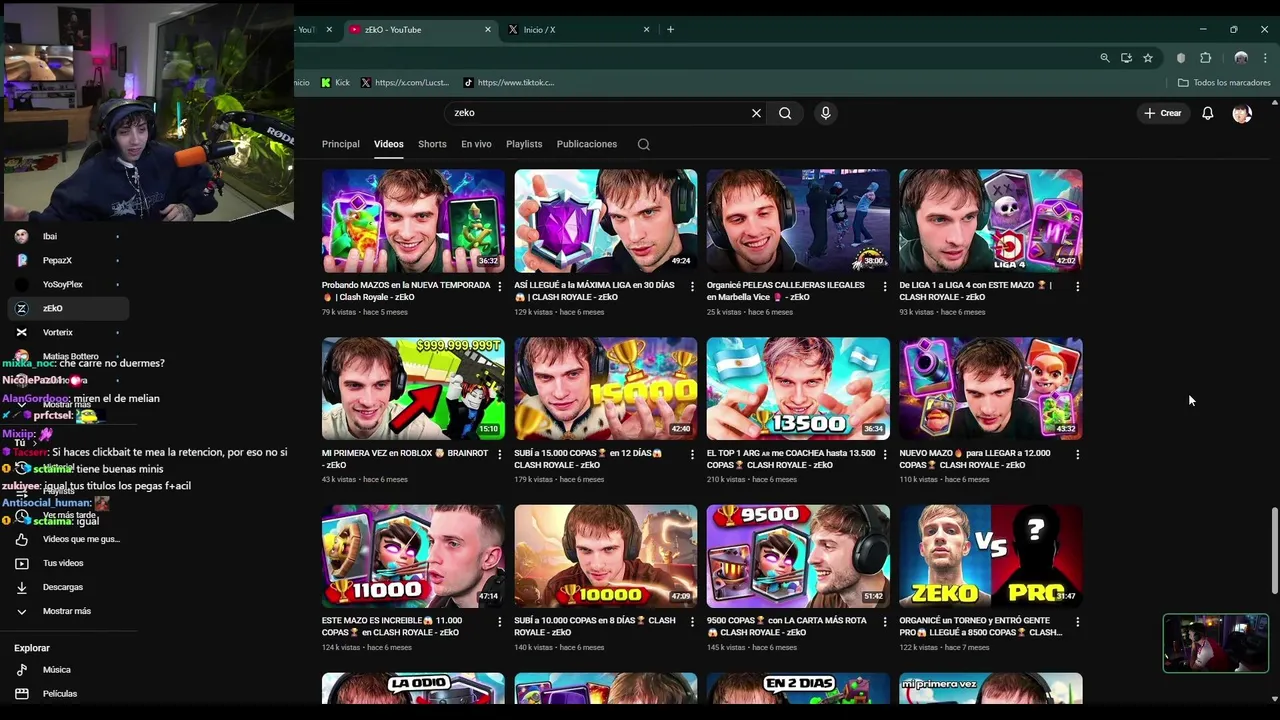This screenshot has width=1280, height=720.
Task: Open the En vivo channel tab
Action: pos(476,144)
